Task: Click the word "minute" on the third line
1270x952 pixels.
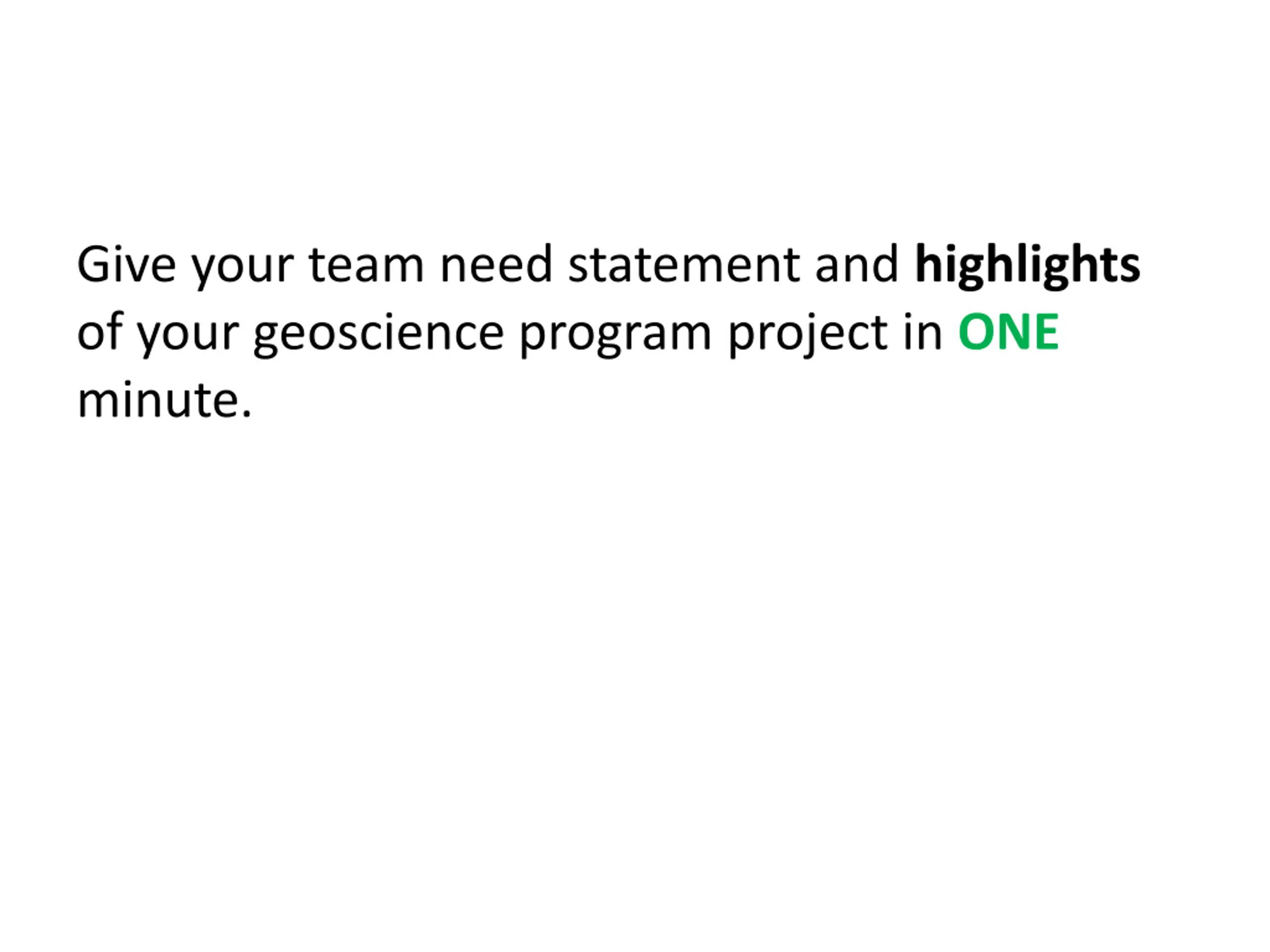Action: (157, 400)
